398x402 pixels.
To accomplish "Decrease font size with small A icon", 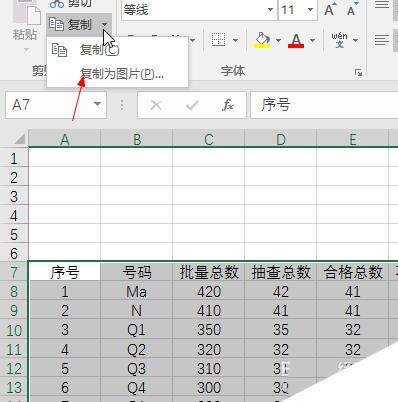I will [352, 9].
